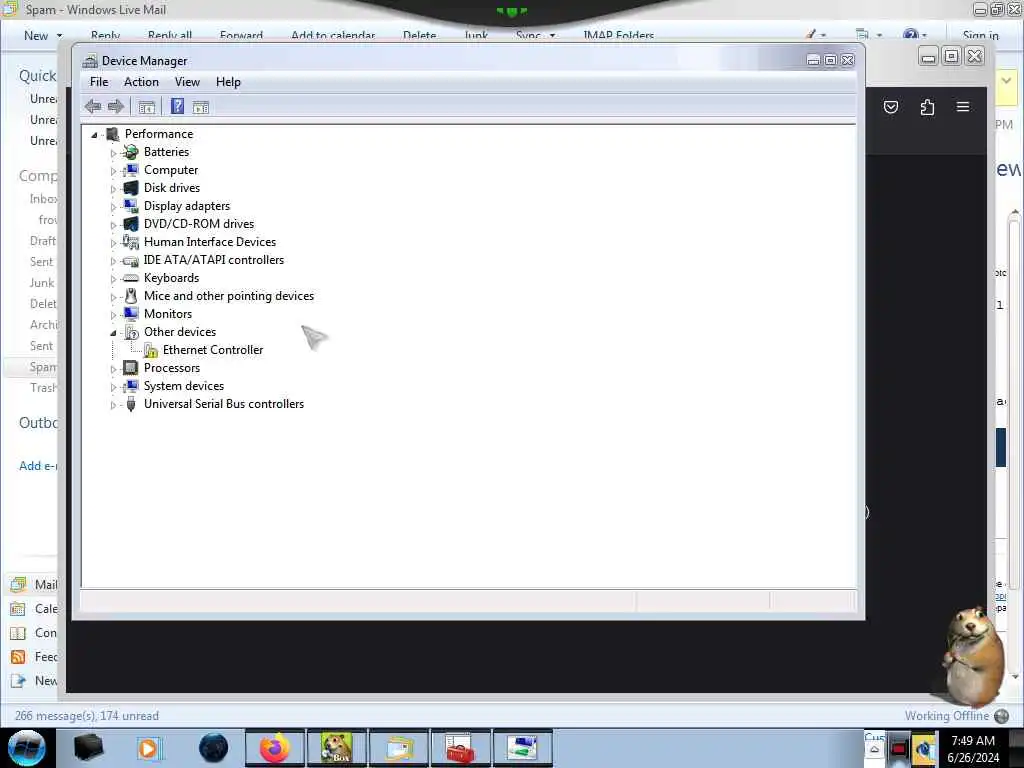Switch to Windows Live Mail taskbar button
Screen dimensions: 1024x768
pos(399,748)
